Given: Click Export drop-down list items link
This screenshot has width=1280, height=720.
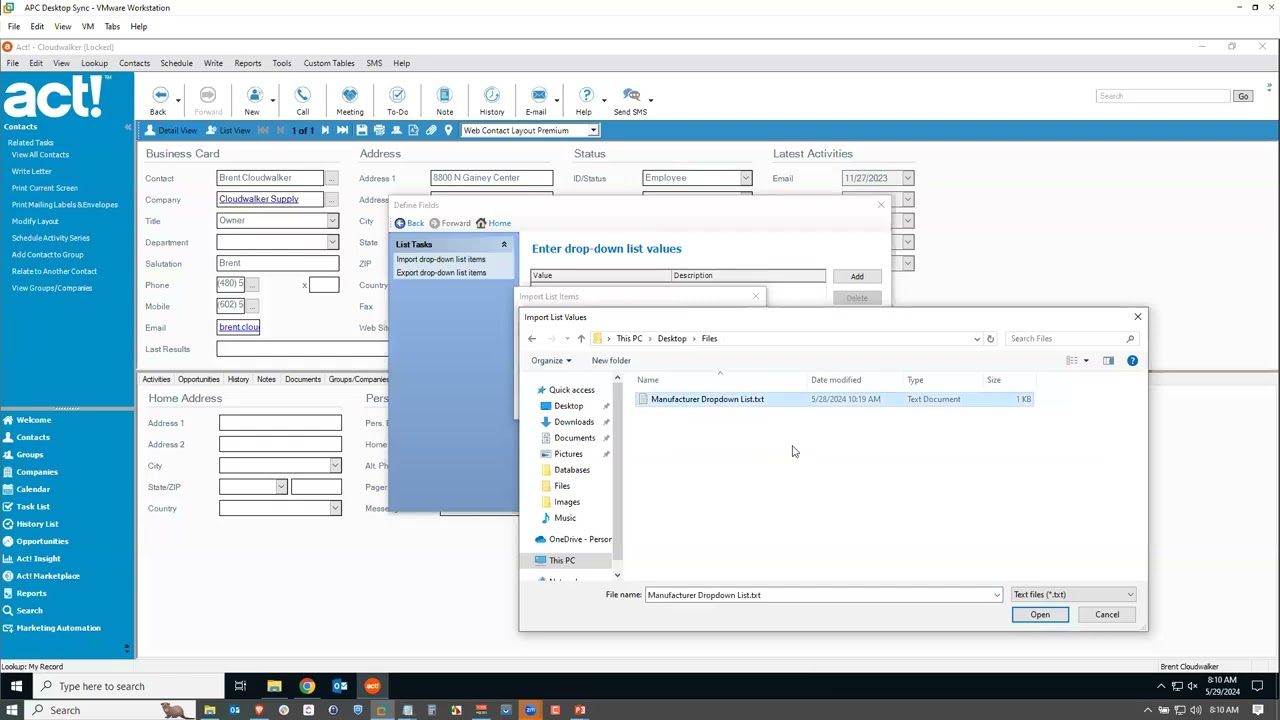Looking at the screenshot, I should [441, 273].
